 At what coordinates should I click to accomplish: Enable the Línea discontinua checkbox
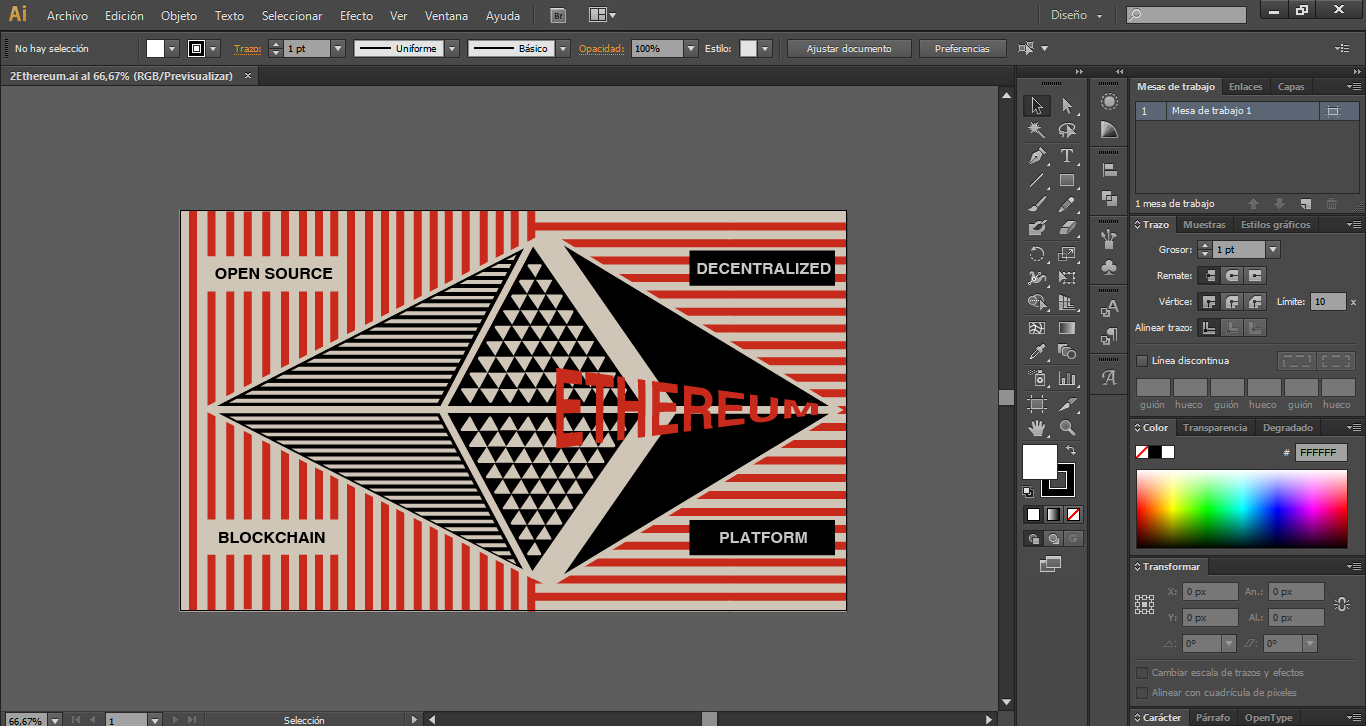[x=1142, y=361]
